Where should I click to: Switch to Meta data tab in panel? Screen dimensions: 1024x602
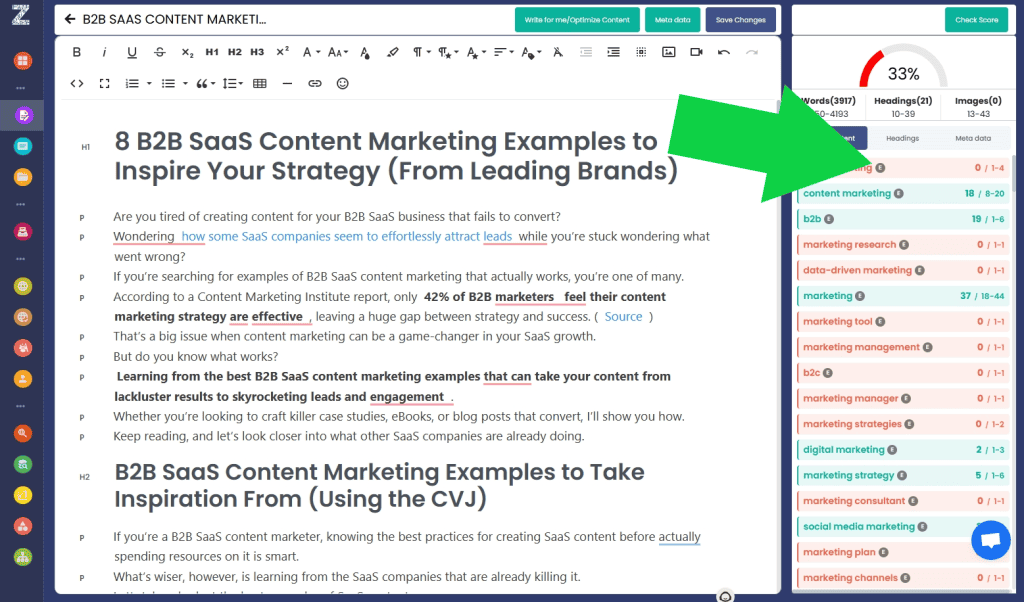(x=973, y=138)
